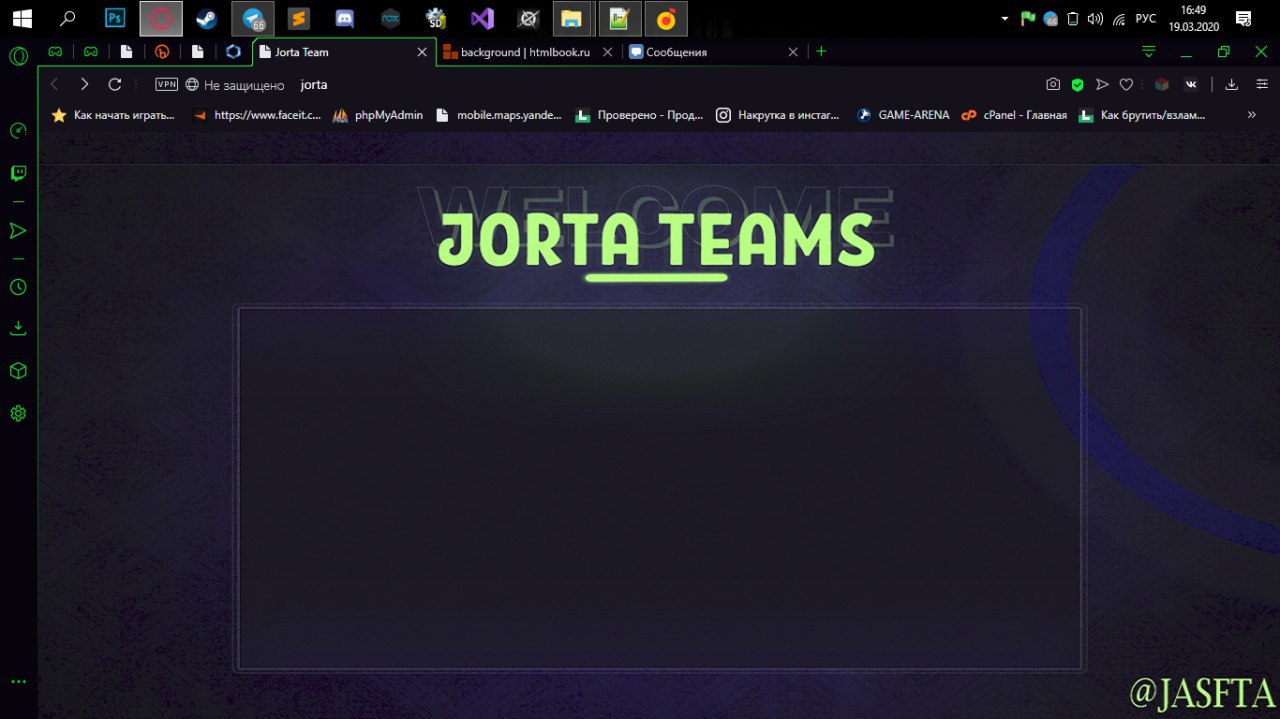Open bookmark Накрутка в инстаг...
The width and height of the screenshot is (1280, 719).
778,115
